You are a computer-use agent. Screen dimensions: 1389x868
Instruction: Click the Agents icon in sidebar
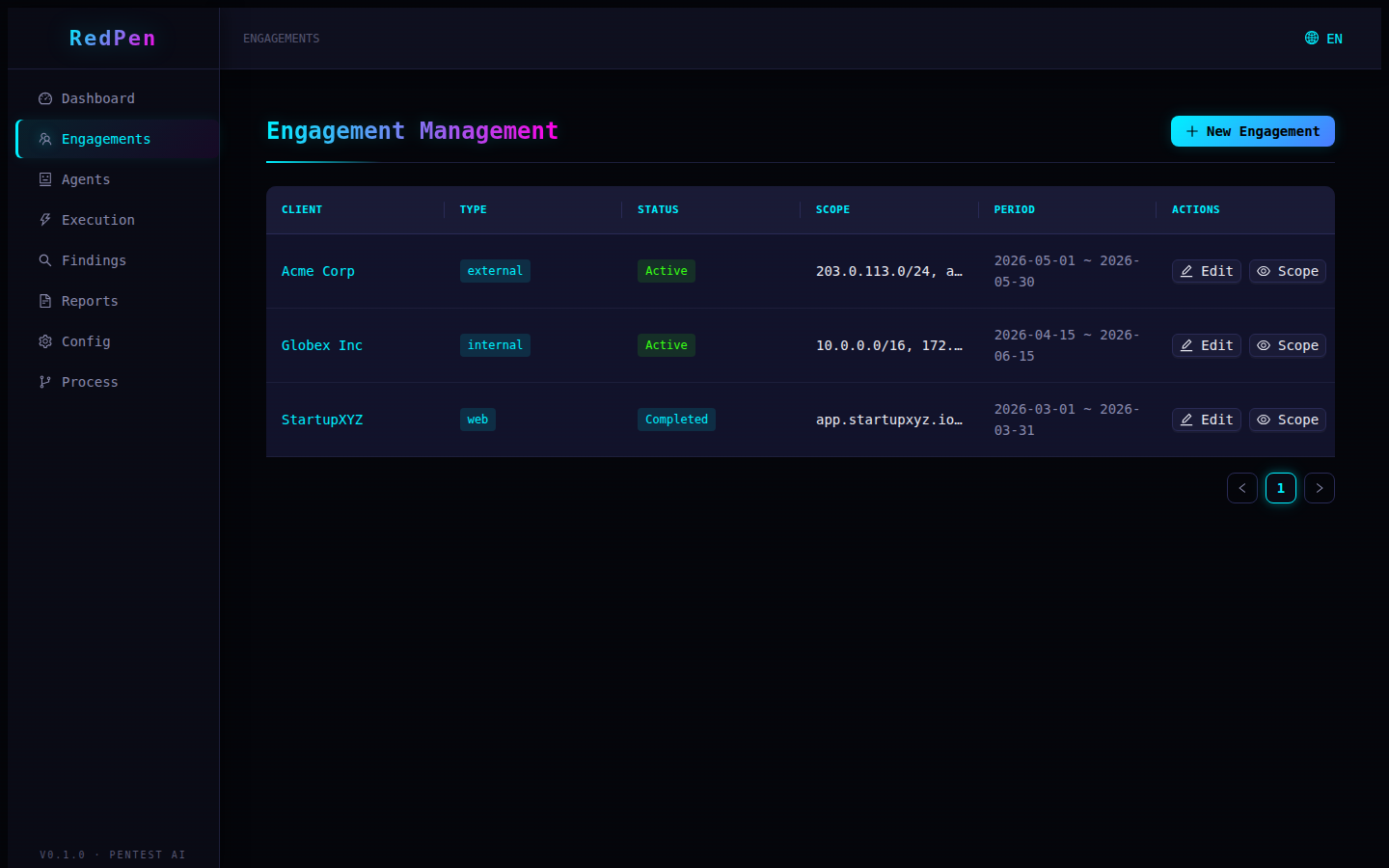click(45, 179)
